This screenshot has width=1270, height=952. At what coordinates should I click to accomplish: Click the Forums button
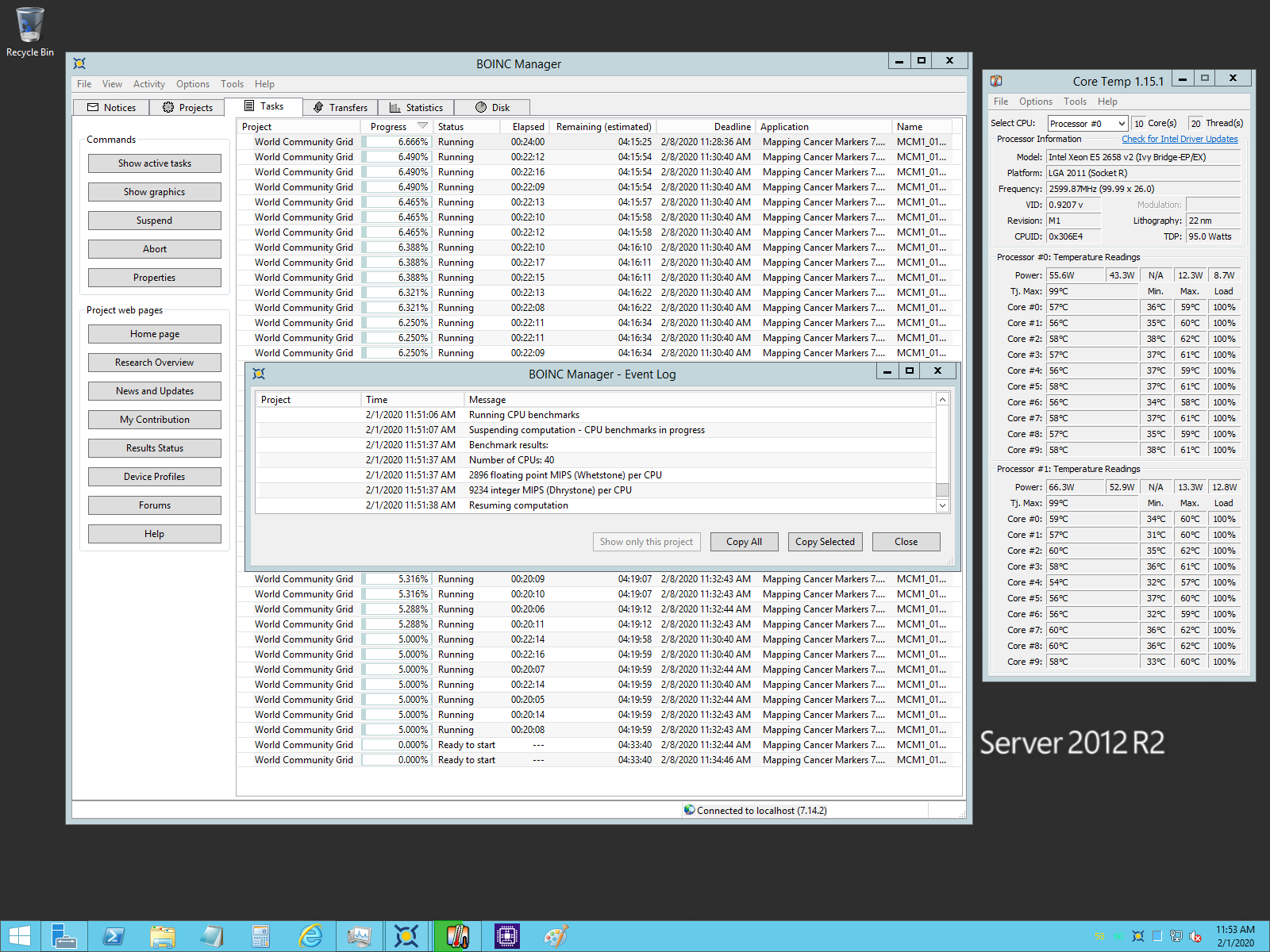pos(155,505)
